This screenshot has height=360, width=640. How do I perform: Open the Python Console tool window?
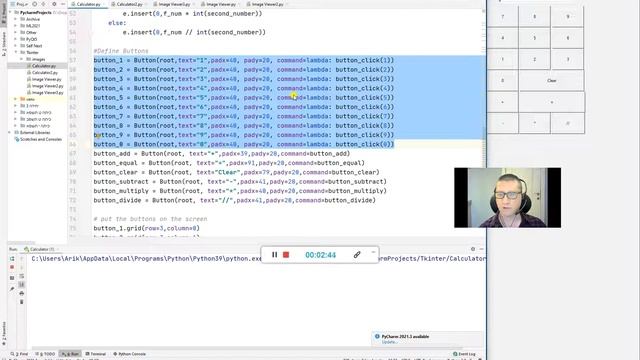(x=129, y=354)
